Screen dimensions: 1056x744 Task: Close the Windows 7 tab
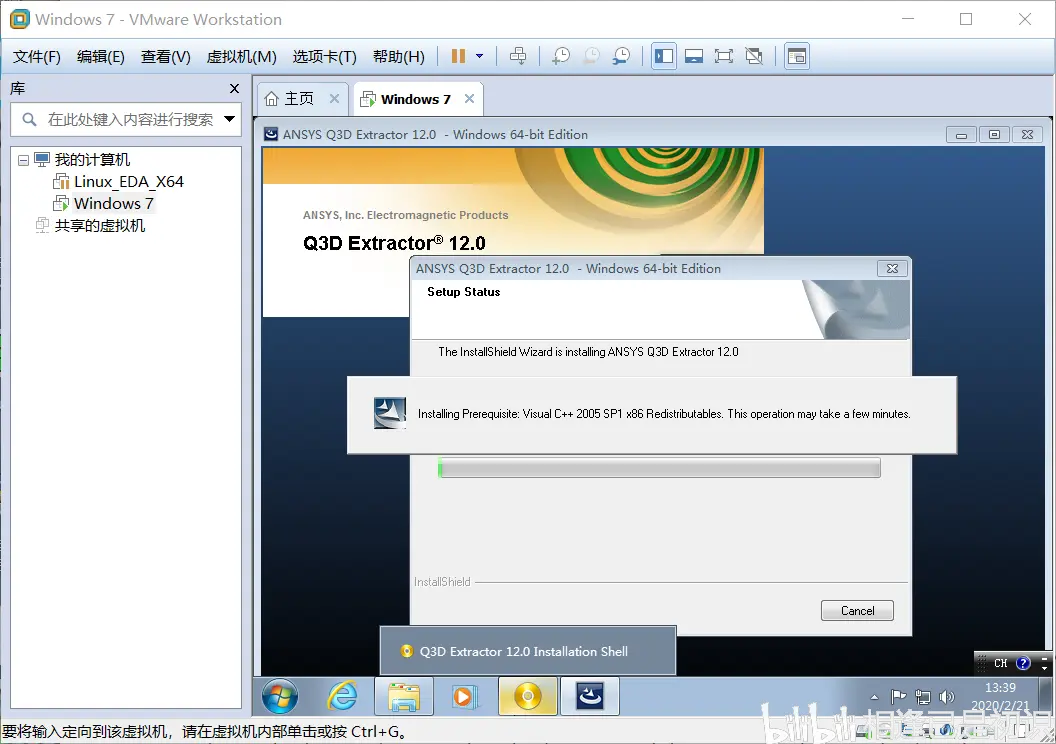pos(469,98)
